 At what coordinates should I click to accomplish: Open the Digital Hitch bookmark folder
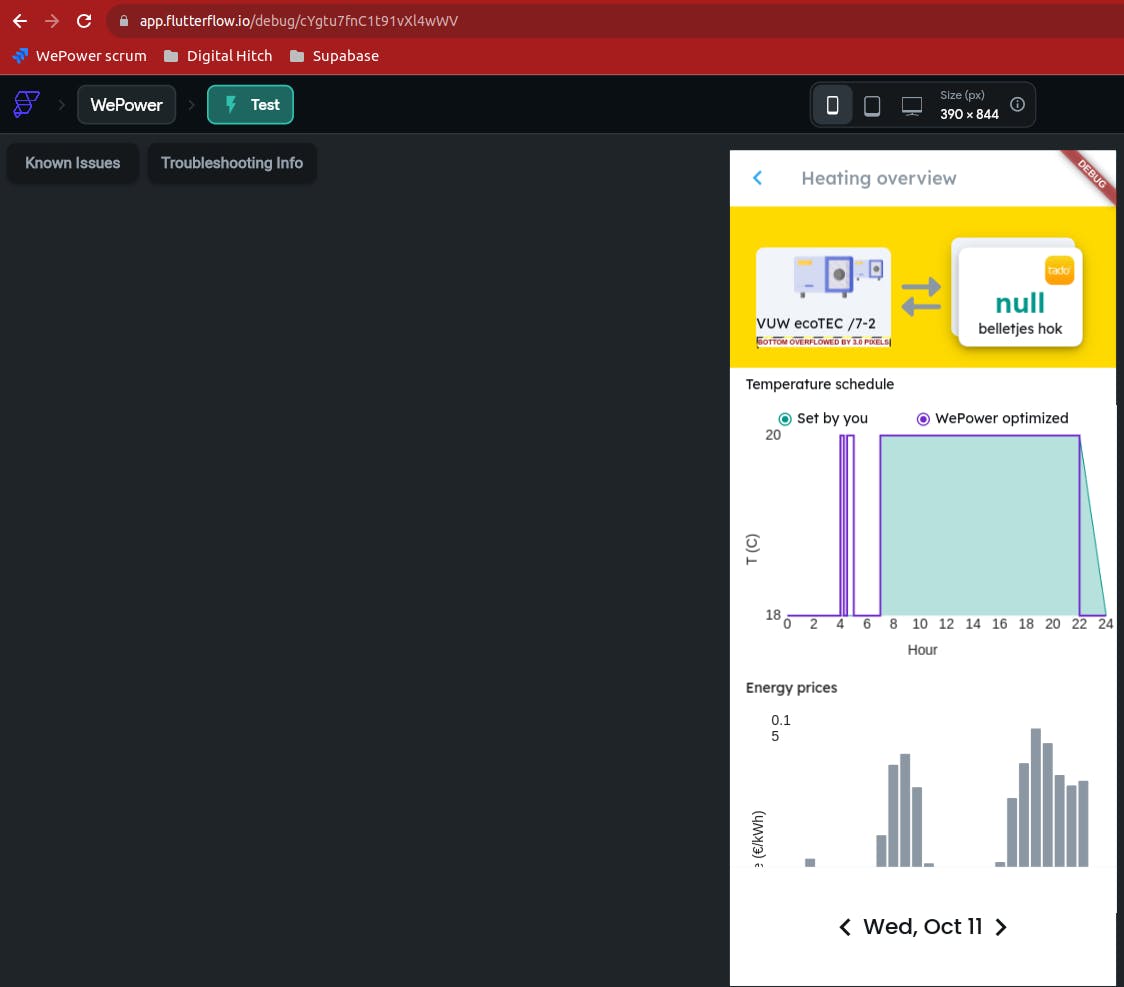pos(218,56)
